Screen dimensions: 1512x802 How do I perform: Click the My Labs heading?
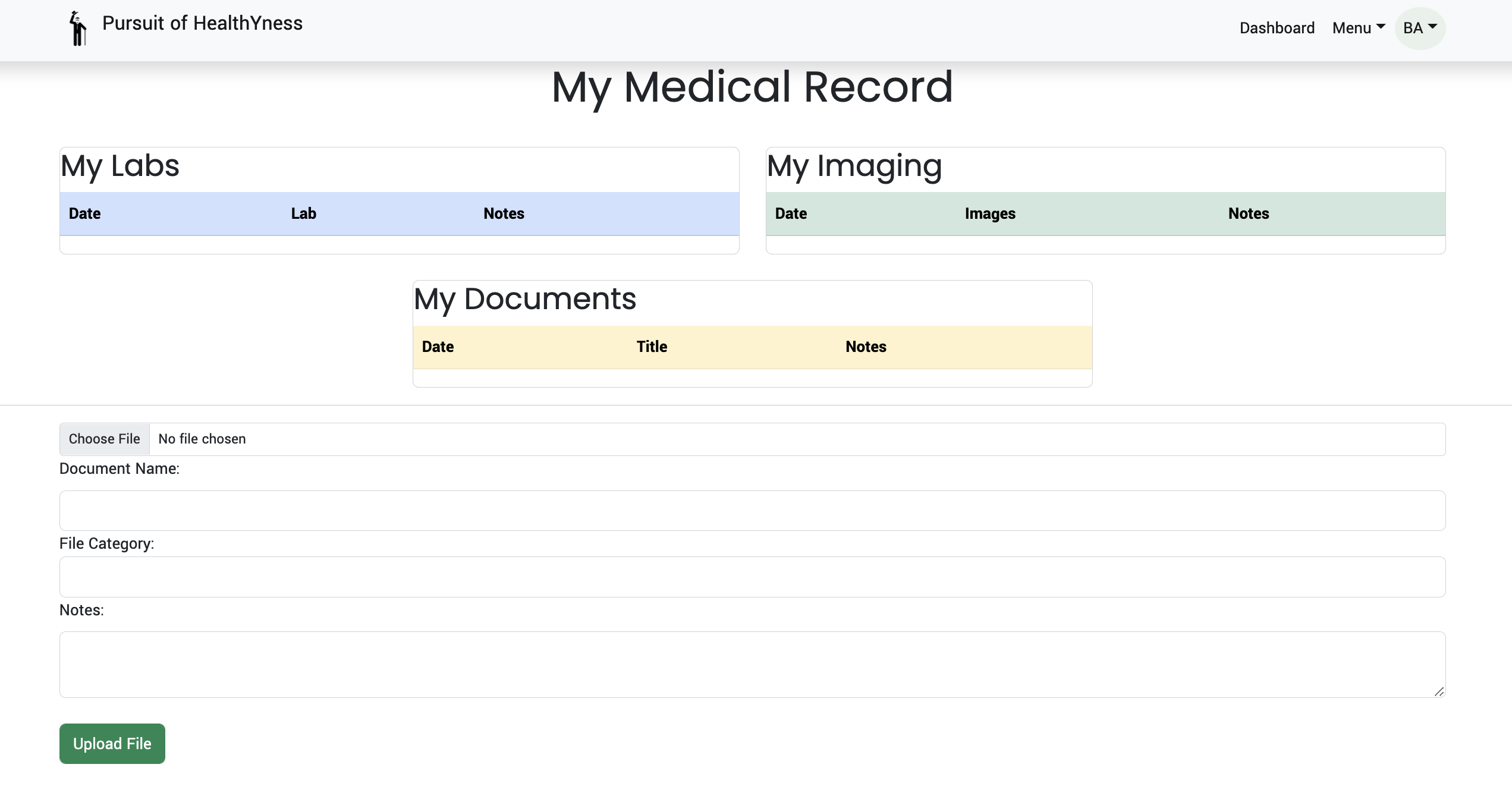[x=120, y=166]
